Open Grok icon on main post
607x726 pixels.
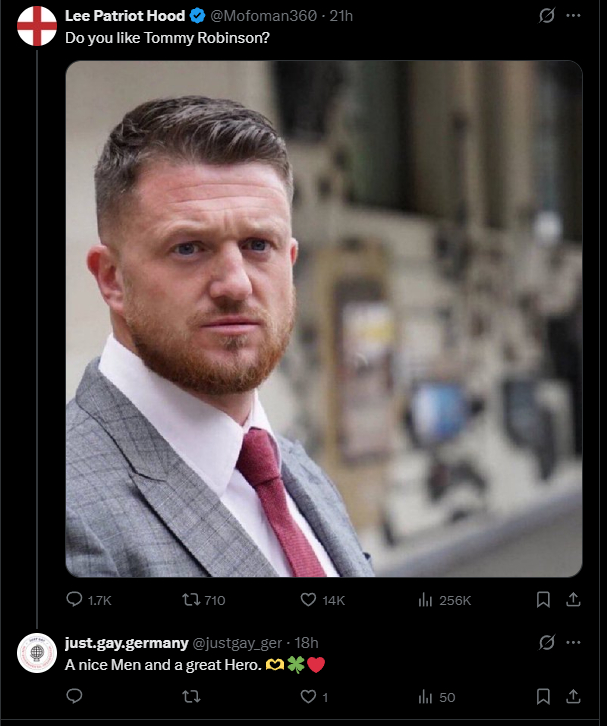546,16
